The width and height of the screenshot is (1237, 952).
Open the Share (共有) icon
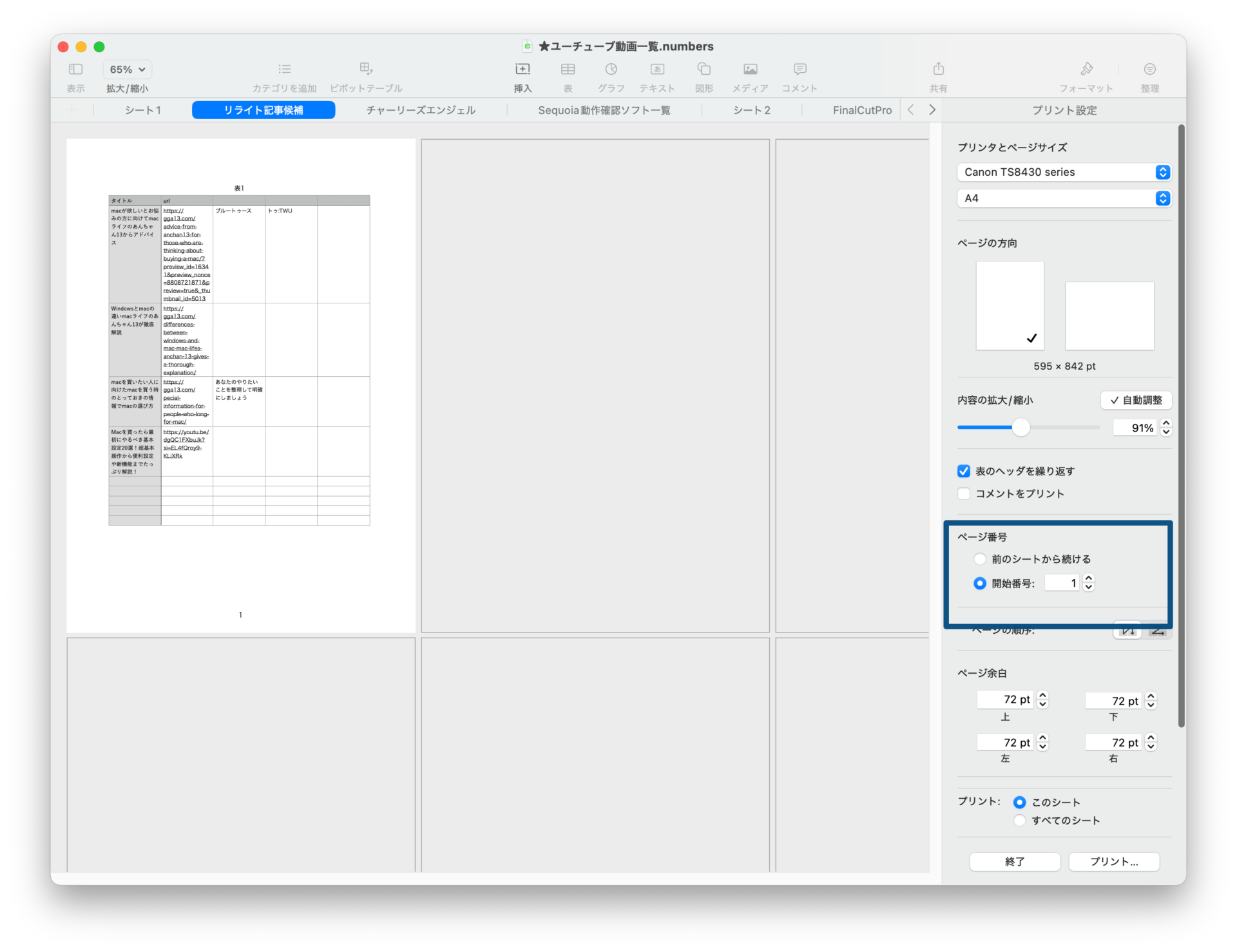[938, 70]
